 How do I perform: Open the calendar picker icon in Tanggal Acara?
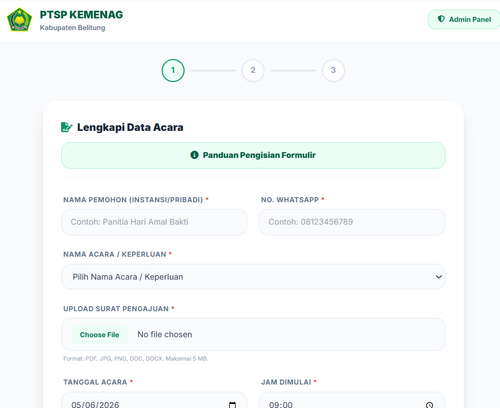pyautogui.click(x=232, y=405)
